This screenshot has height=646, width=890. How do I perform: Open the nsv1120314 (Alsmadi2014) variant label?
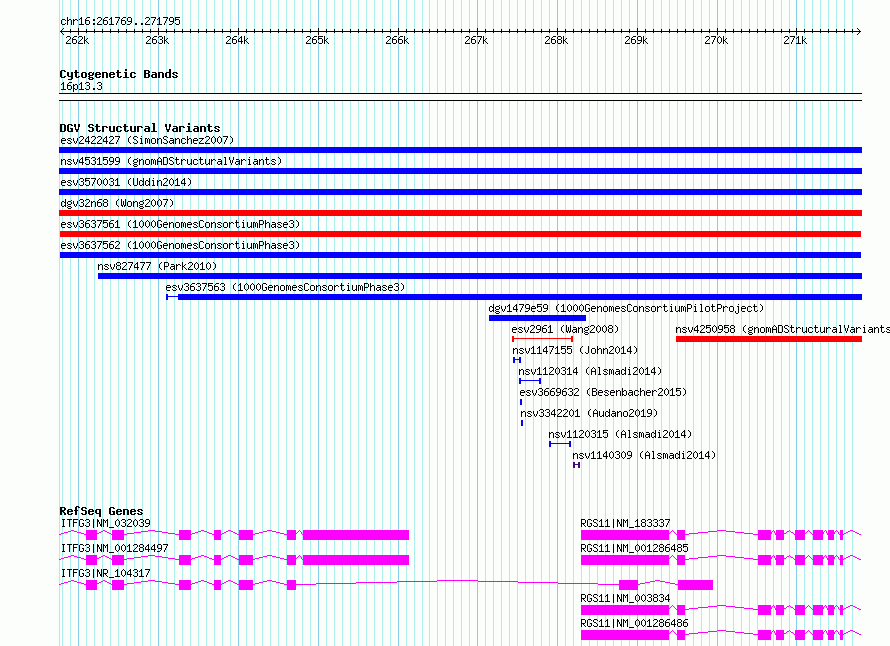click(590, 371)
